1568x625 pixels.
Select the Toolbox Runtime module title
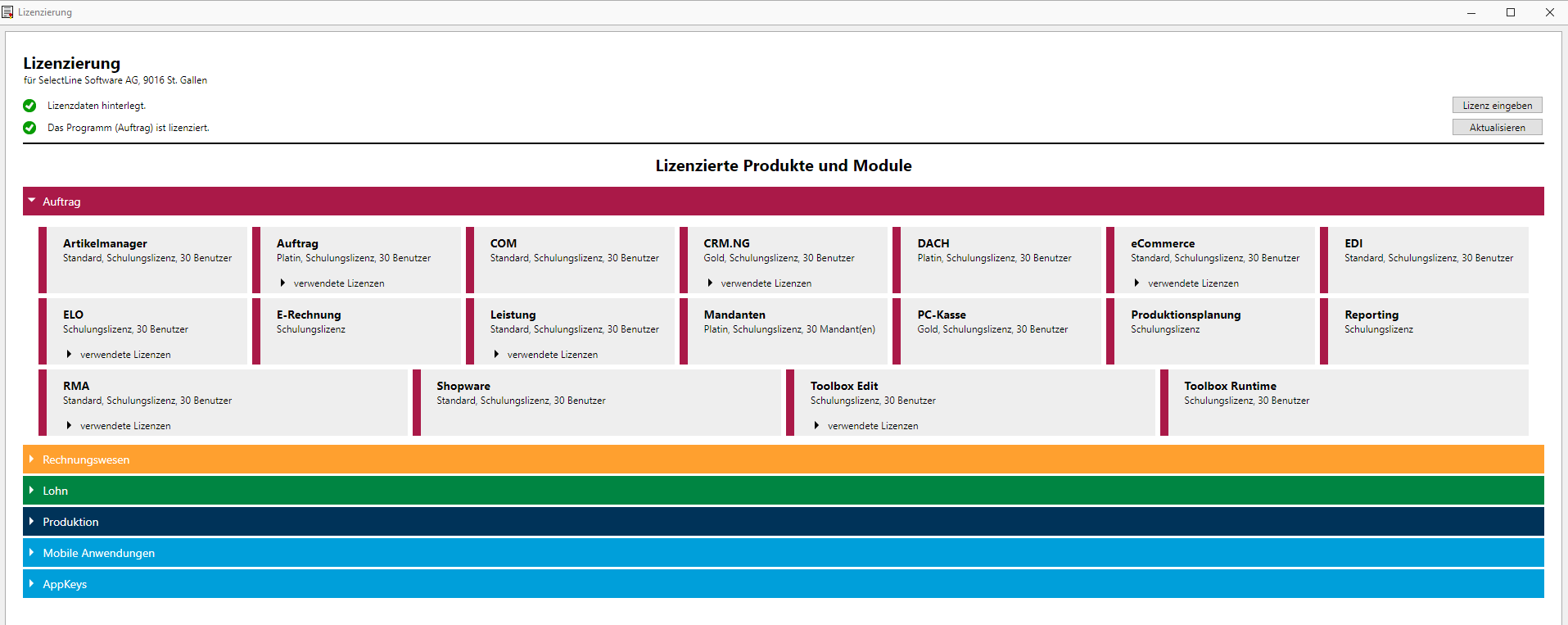pyautogui.click(x=1230, y=386)
